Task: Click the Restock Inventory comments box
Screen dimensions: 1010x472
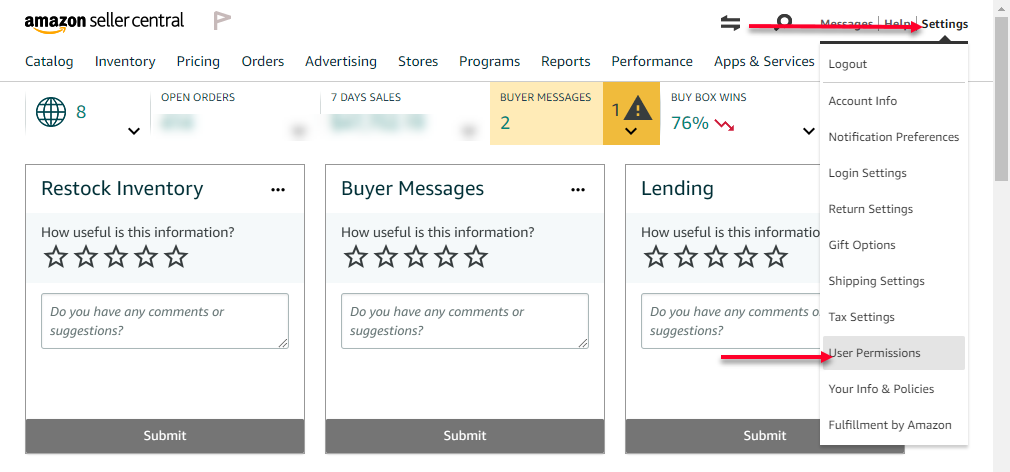Action: pyautogui.click(x=165, y=321)
